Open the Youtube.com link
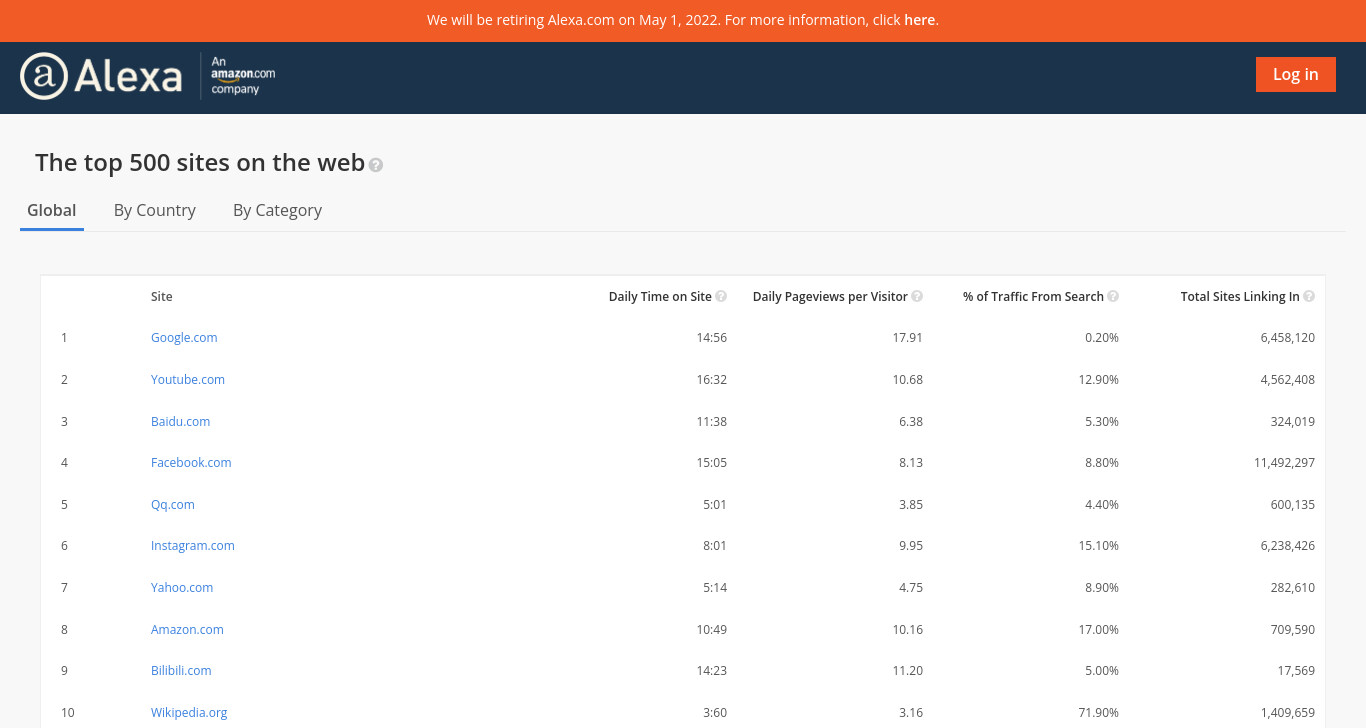 point(188,380)
